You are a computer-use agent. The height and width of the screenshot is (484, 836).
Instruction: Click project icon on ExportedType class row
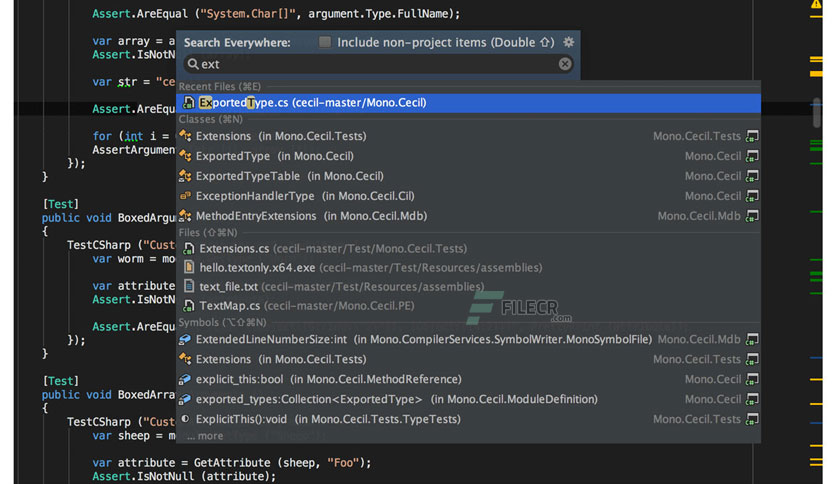[752, 156]
